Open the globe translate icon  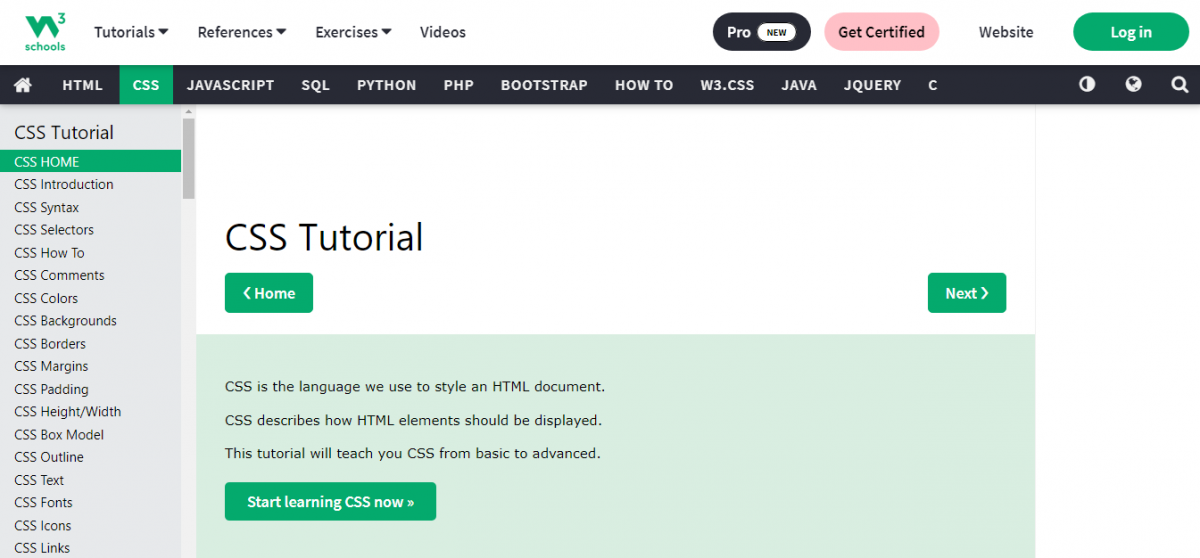pyautogui.click(x=1133, y=85)
